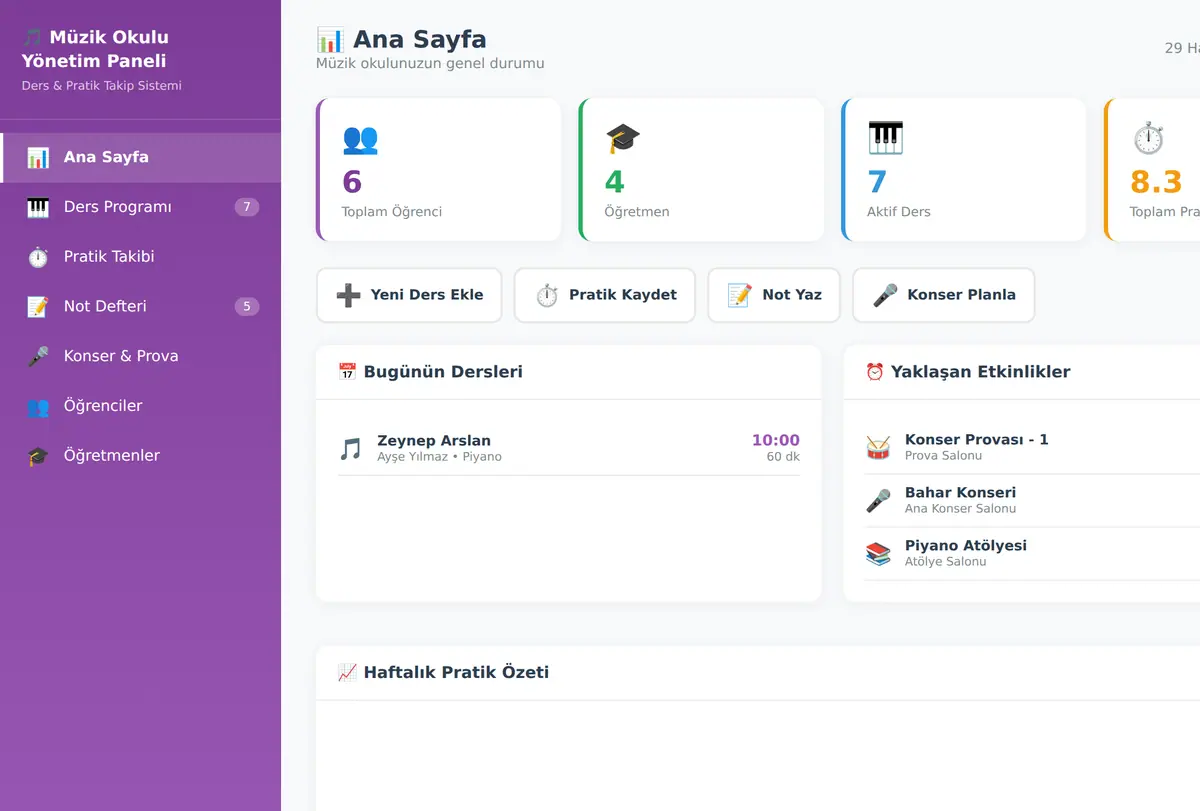1200x811 pixels.
Task: Click the graduation cap icon beside Öğretmenler
Action: [38, 456]
